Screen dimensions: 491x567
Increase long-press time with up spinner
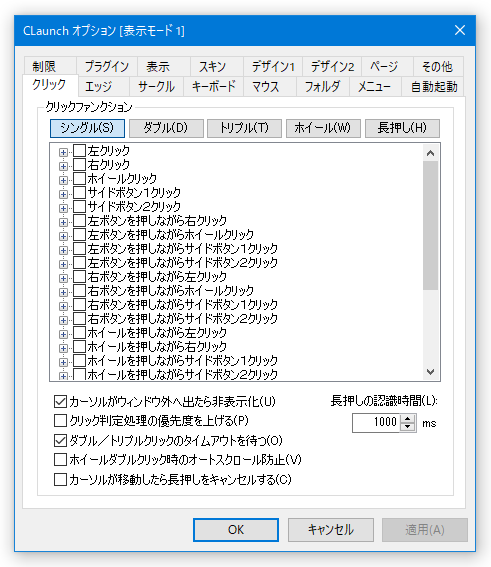408,419
